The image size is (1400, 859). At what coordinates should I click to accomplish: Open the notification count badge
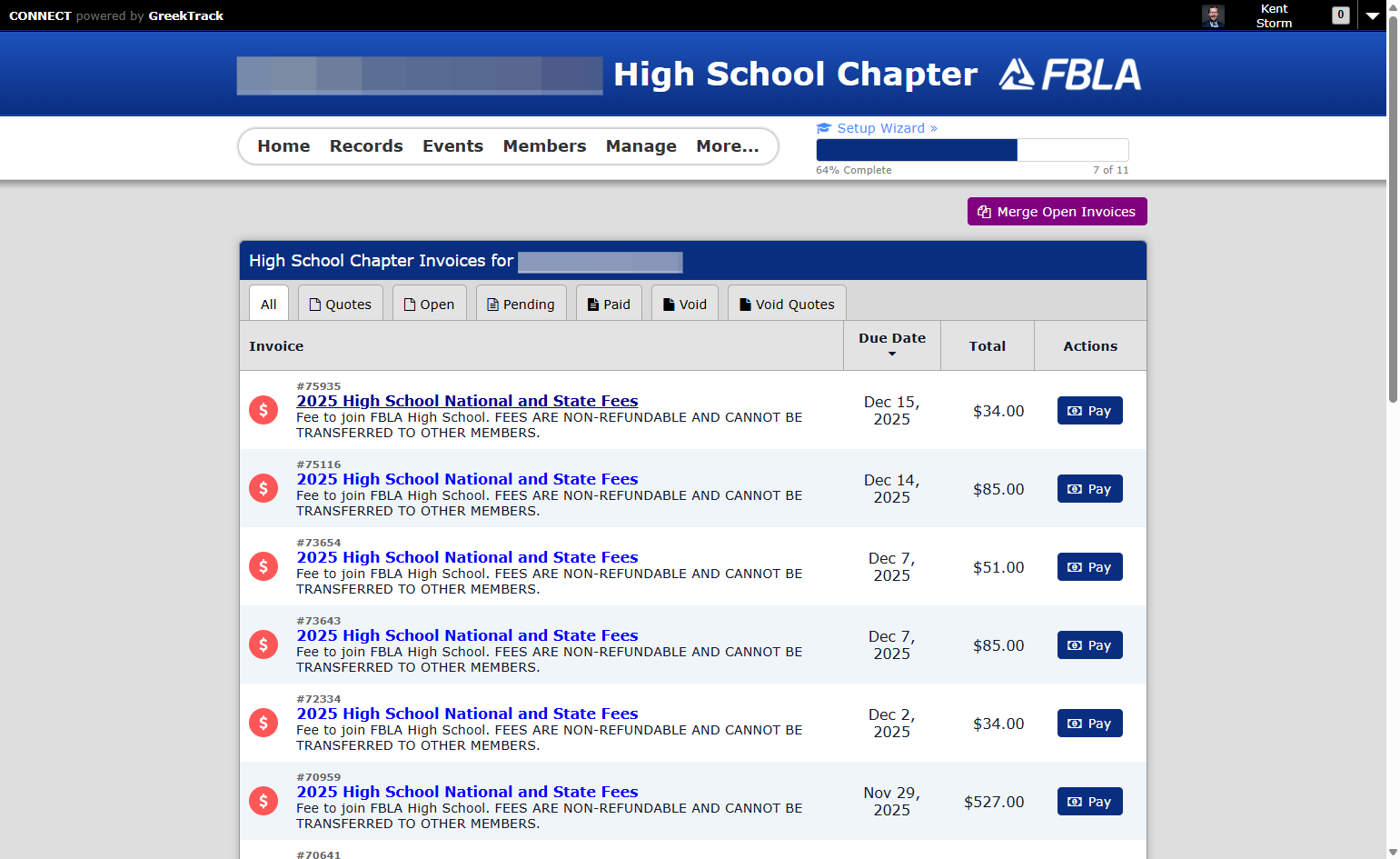pyautogui.click(x=1340, y=15)
